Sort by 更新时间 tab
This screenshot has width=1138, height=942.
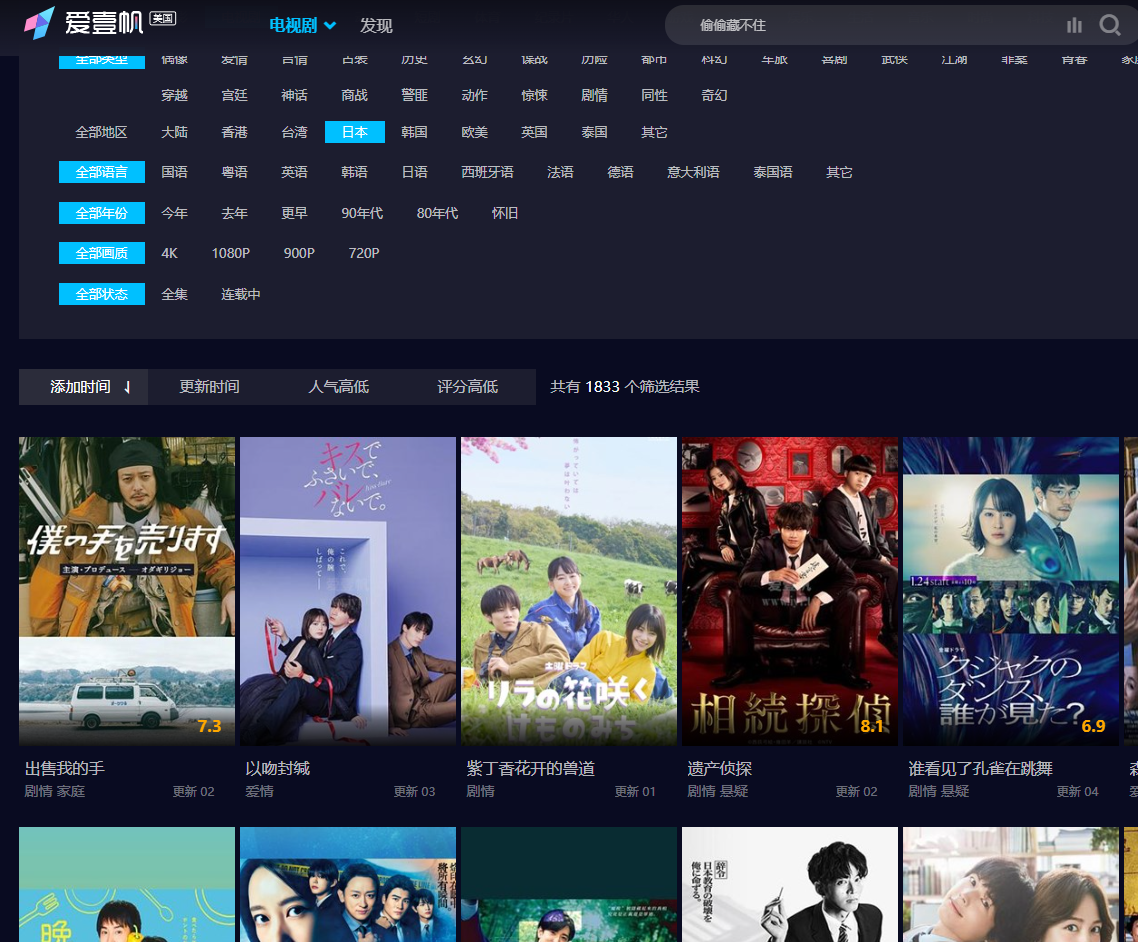[209, 387]
